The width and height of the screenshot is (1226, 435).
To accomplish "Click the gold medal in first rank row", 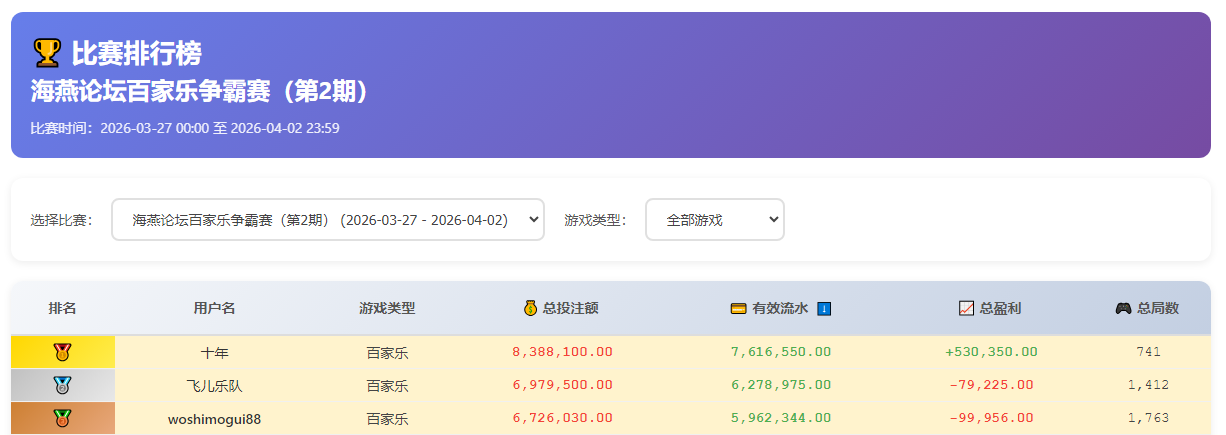I will [x=63, y=352].
